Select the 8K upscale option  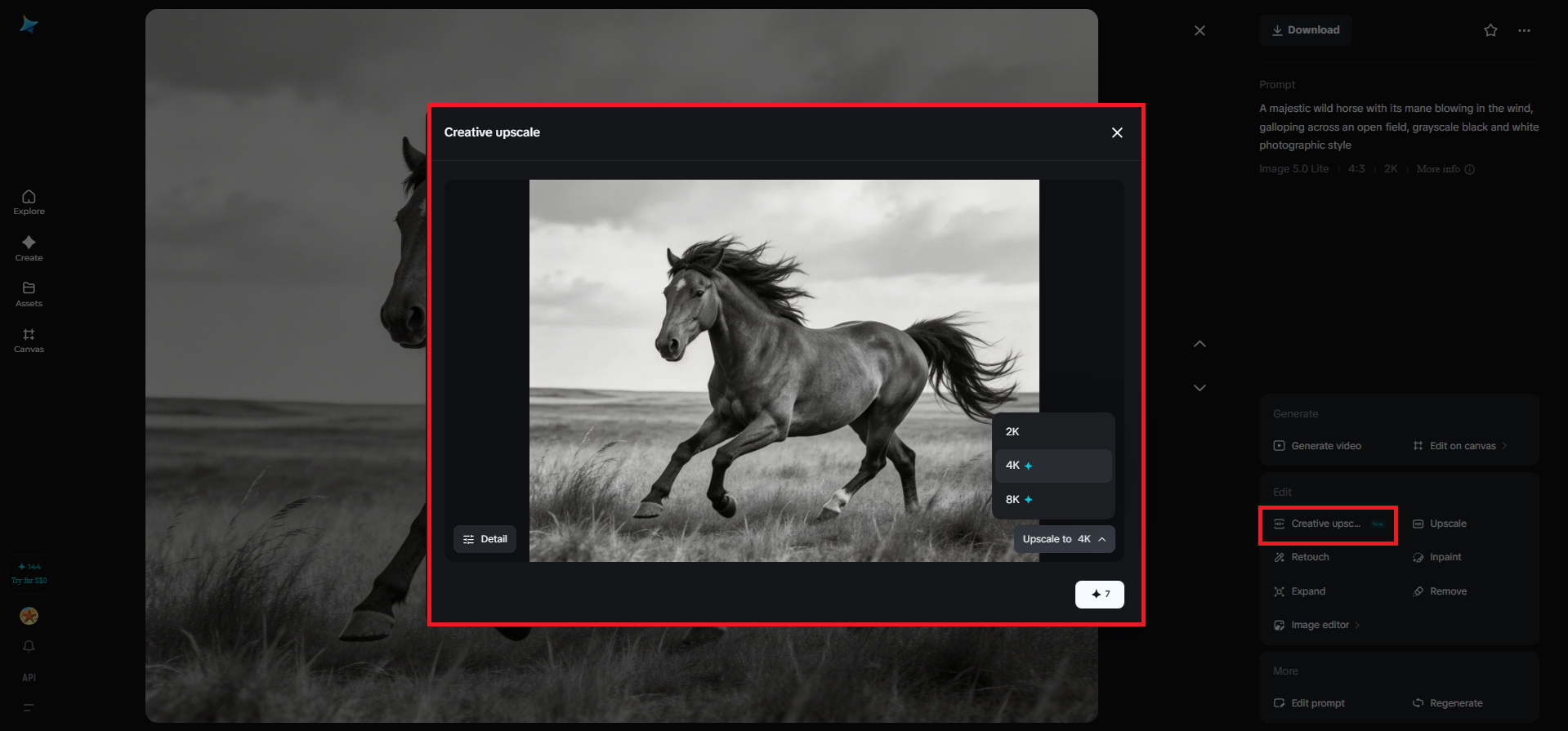(1053, 499)
